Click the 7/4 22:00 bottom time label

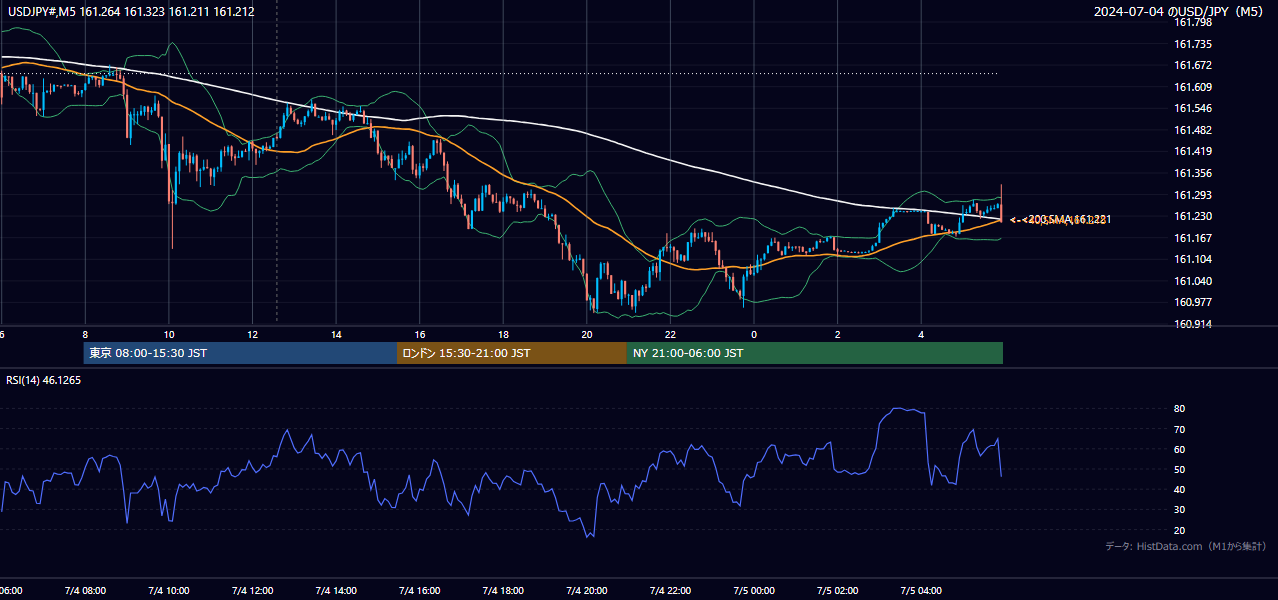[670, 591]
